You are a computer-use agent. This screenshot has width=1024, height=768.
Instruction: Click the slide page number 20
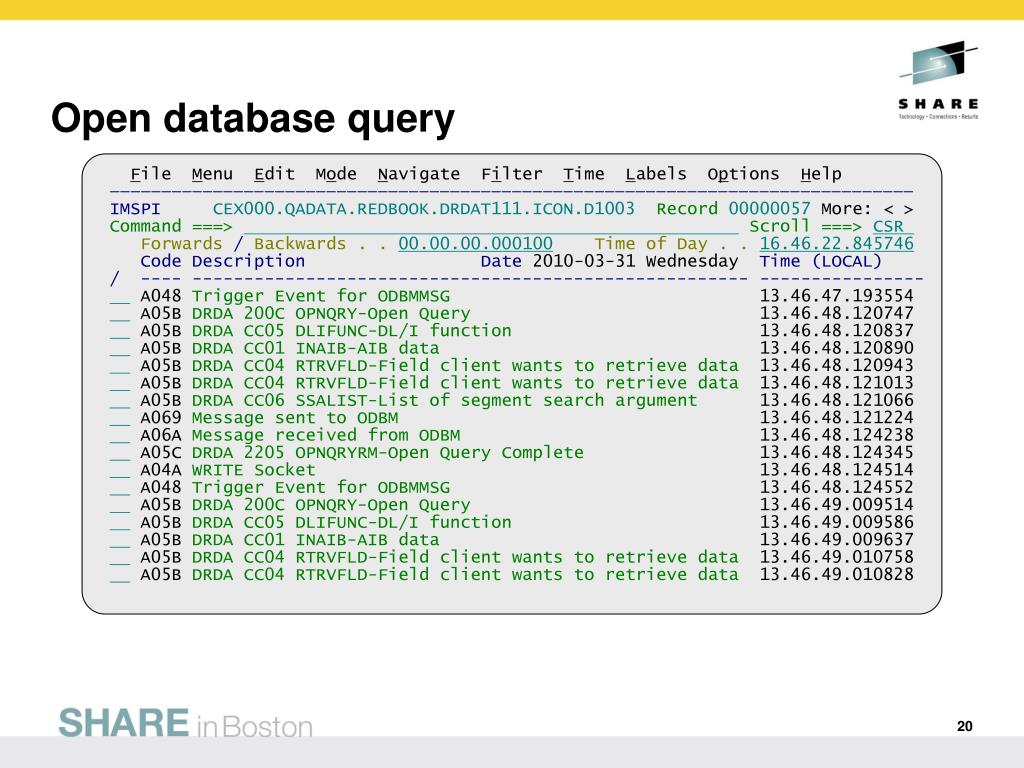point(964,727)
